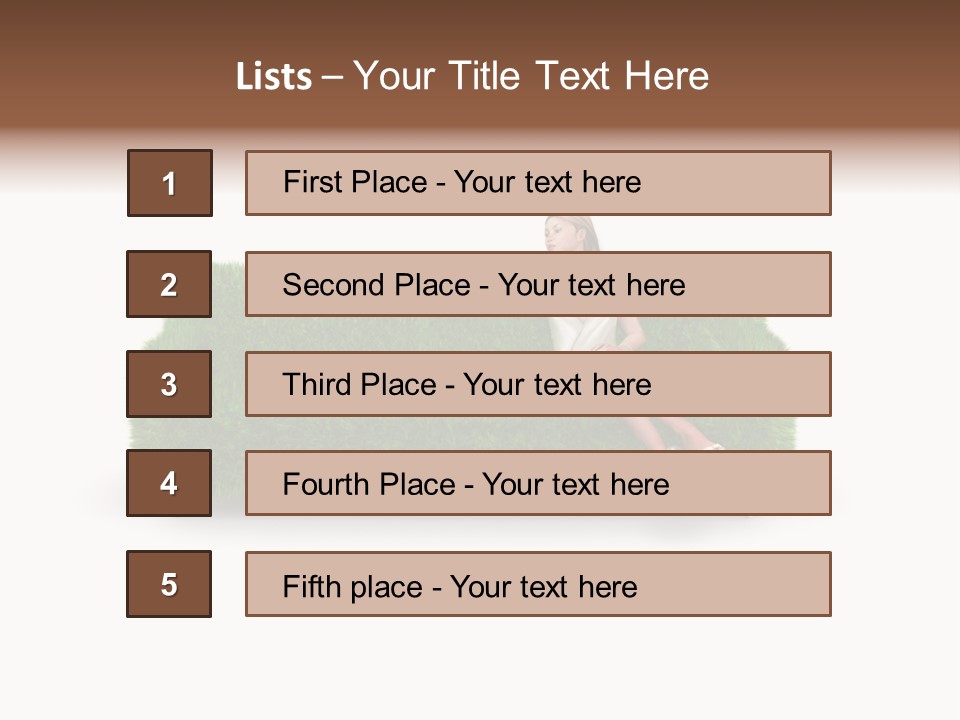Click the Your Title Text Here heading
Viewport: 960px width, 720px height.
click(530, 76)
